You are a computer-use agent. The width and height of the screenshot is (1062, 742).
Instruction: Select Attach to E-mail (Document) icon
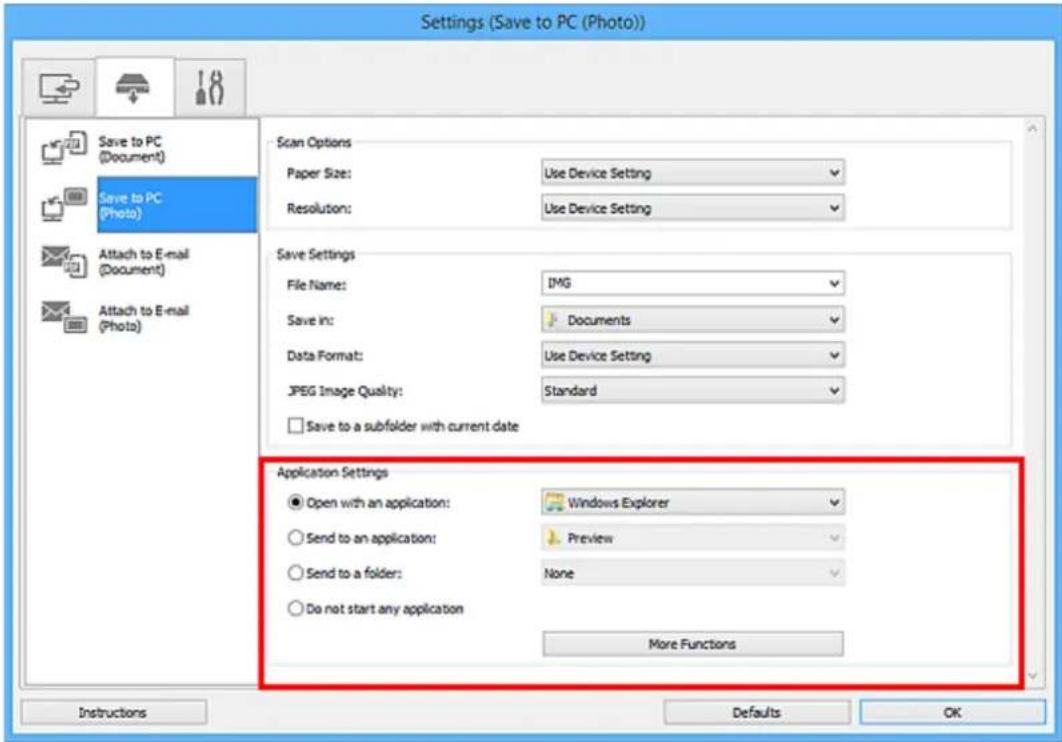[64, 261]
